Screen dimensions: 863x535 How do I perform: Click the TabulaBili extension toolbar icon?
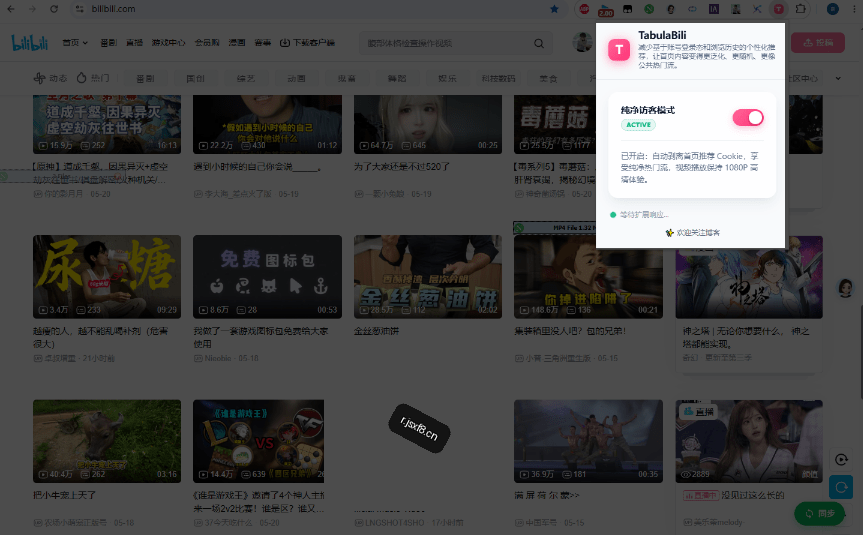pyautogui.click(x=778, y=9)
